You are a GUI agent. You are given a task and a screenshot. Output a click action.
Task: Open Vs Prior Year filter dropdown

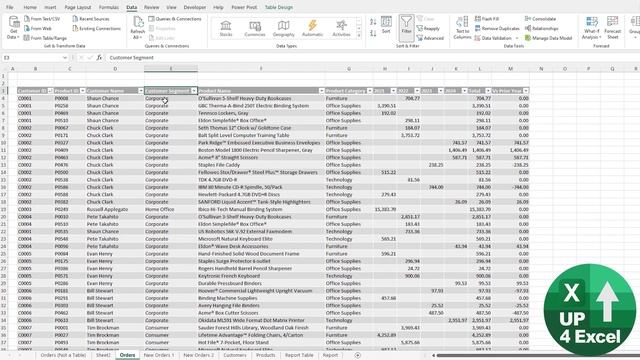pos(526,91)
